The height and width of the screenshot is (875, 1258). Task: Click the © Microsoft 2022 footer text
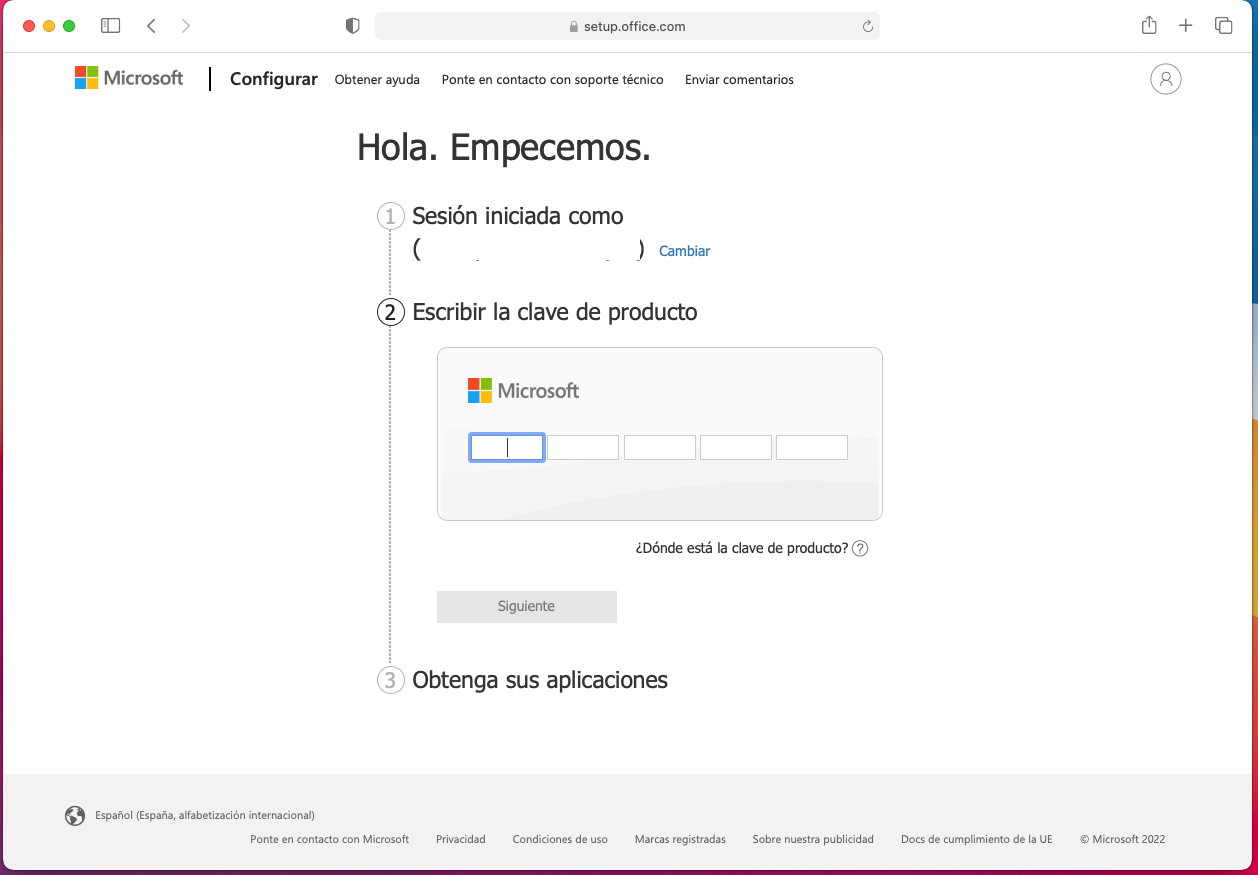pos(1123,839)
